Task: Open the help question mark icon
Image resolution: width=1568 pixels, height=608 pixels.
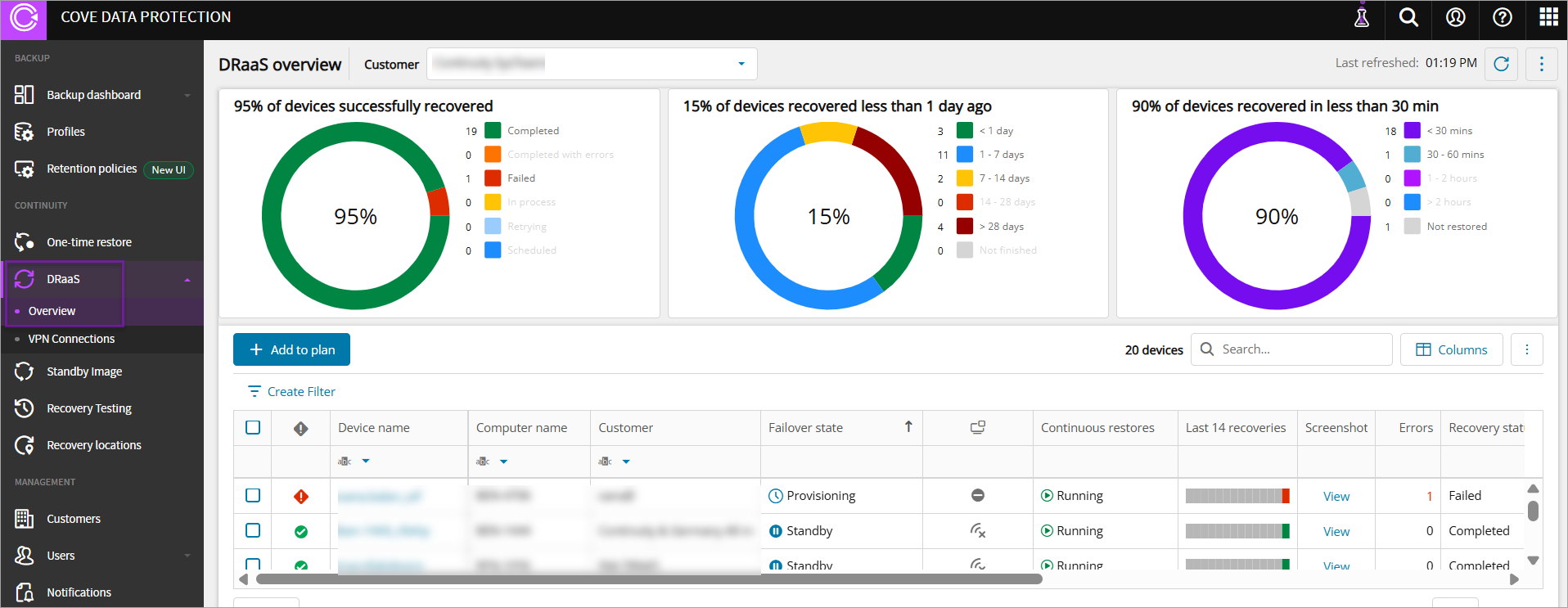Action: click(1503, 17)
